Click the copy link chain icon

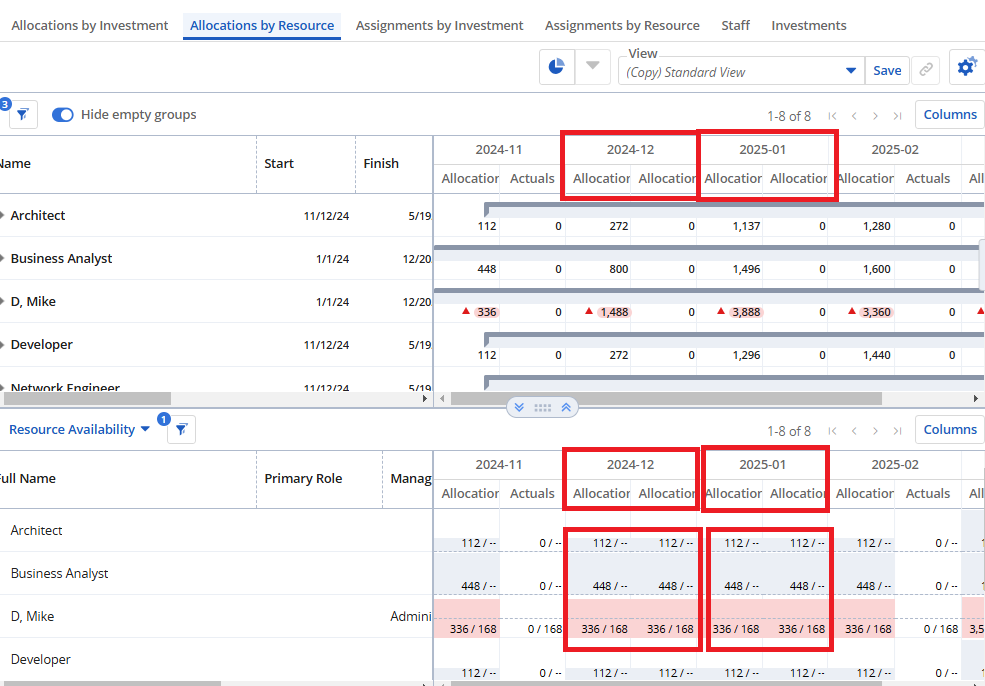pyautogui.click(x=927, y=70)
